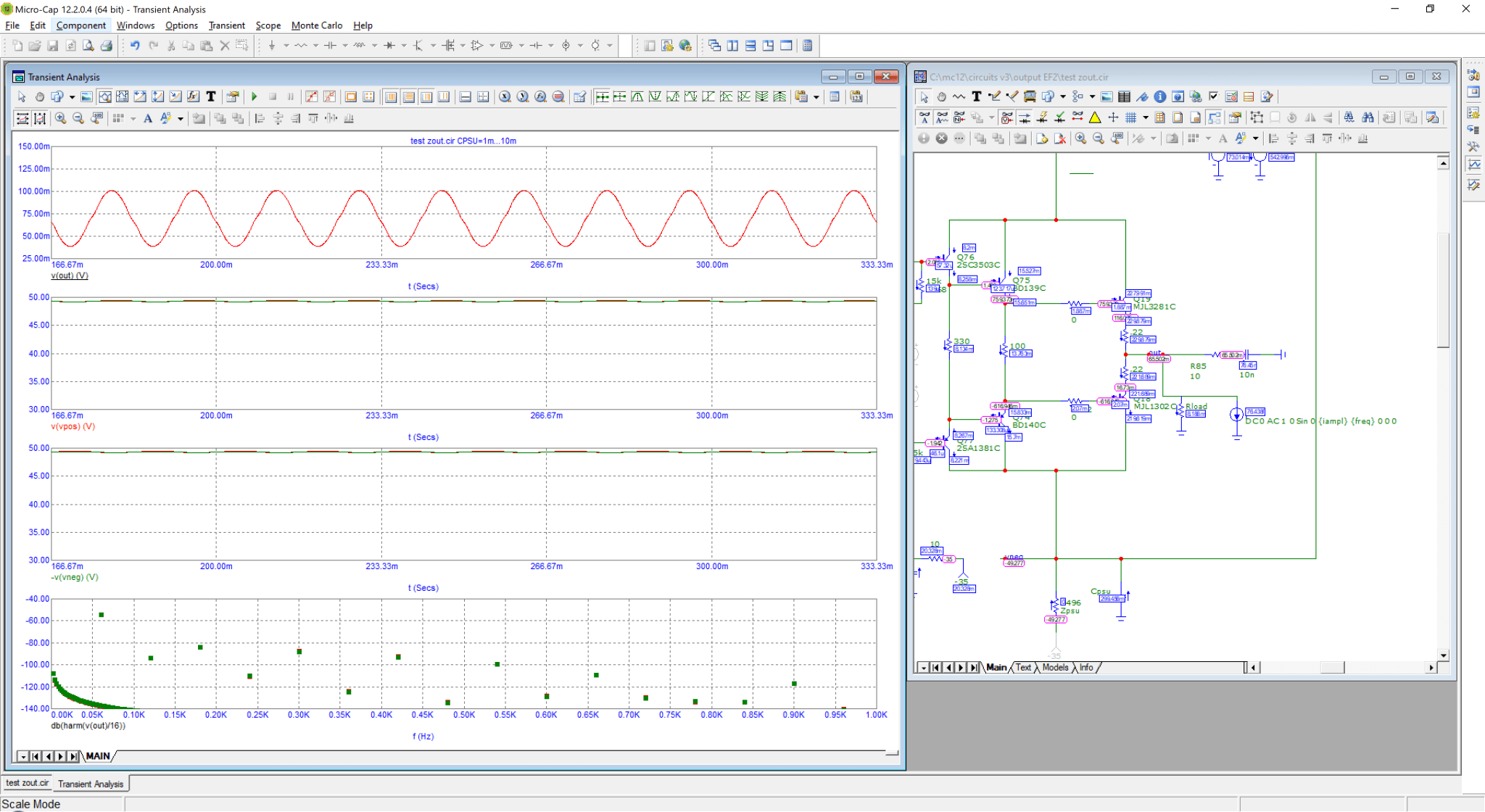
Task: Switch to the Text tab in schematic window
Action: [x=1023, y=668]
